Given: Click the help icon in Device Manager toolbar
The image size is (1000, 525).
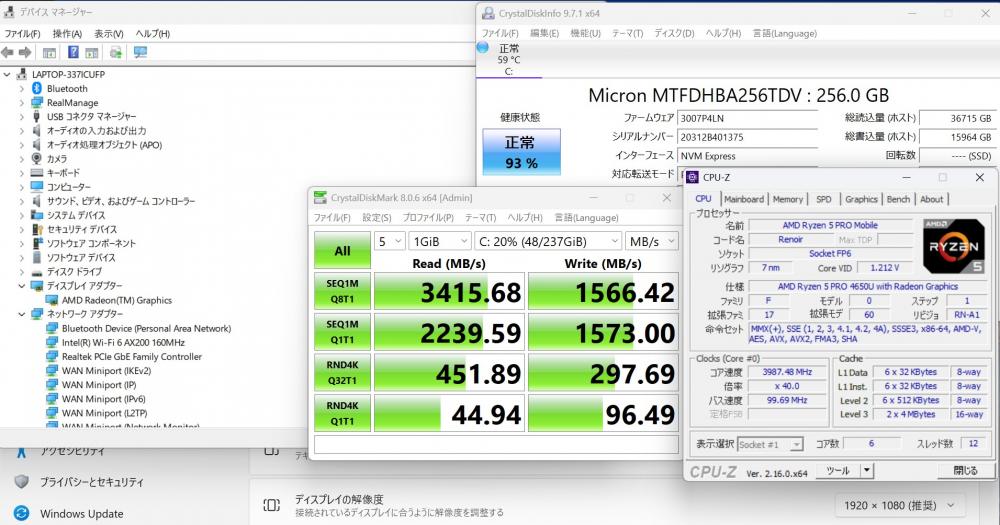Looking at the screenshot, I should 73,52.
